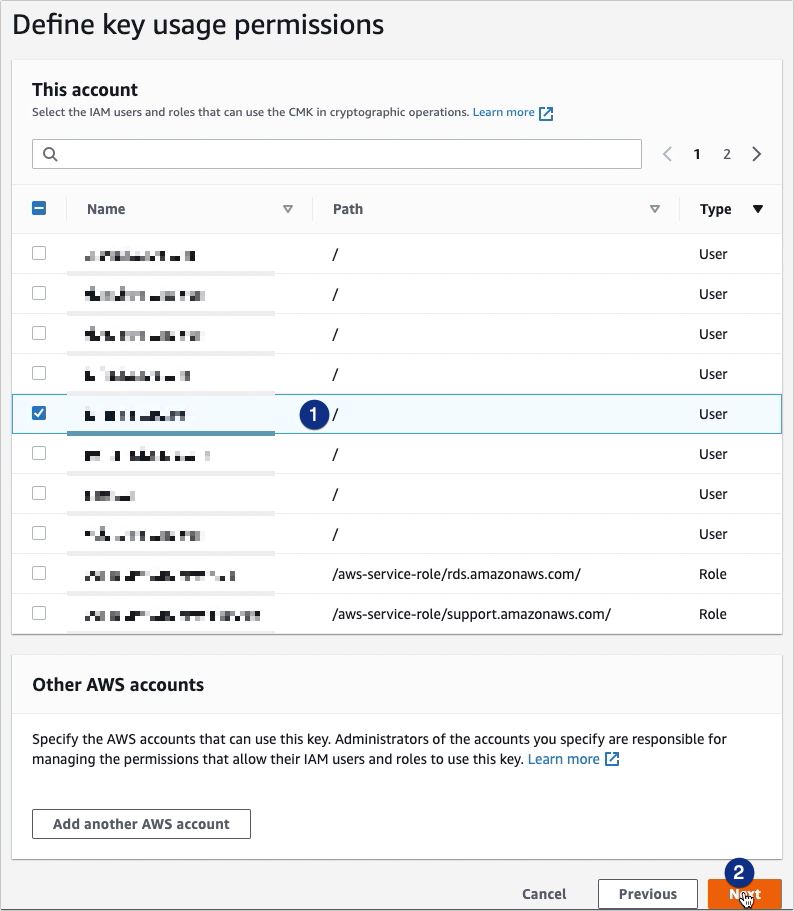
Task: Sort the Name column using its filter arrow
Action: tap(288, 209)
